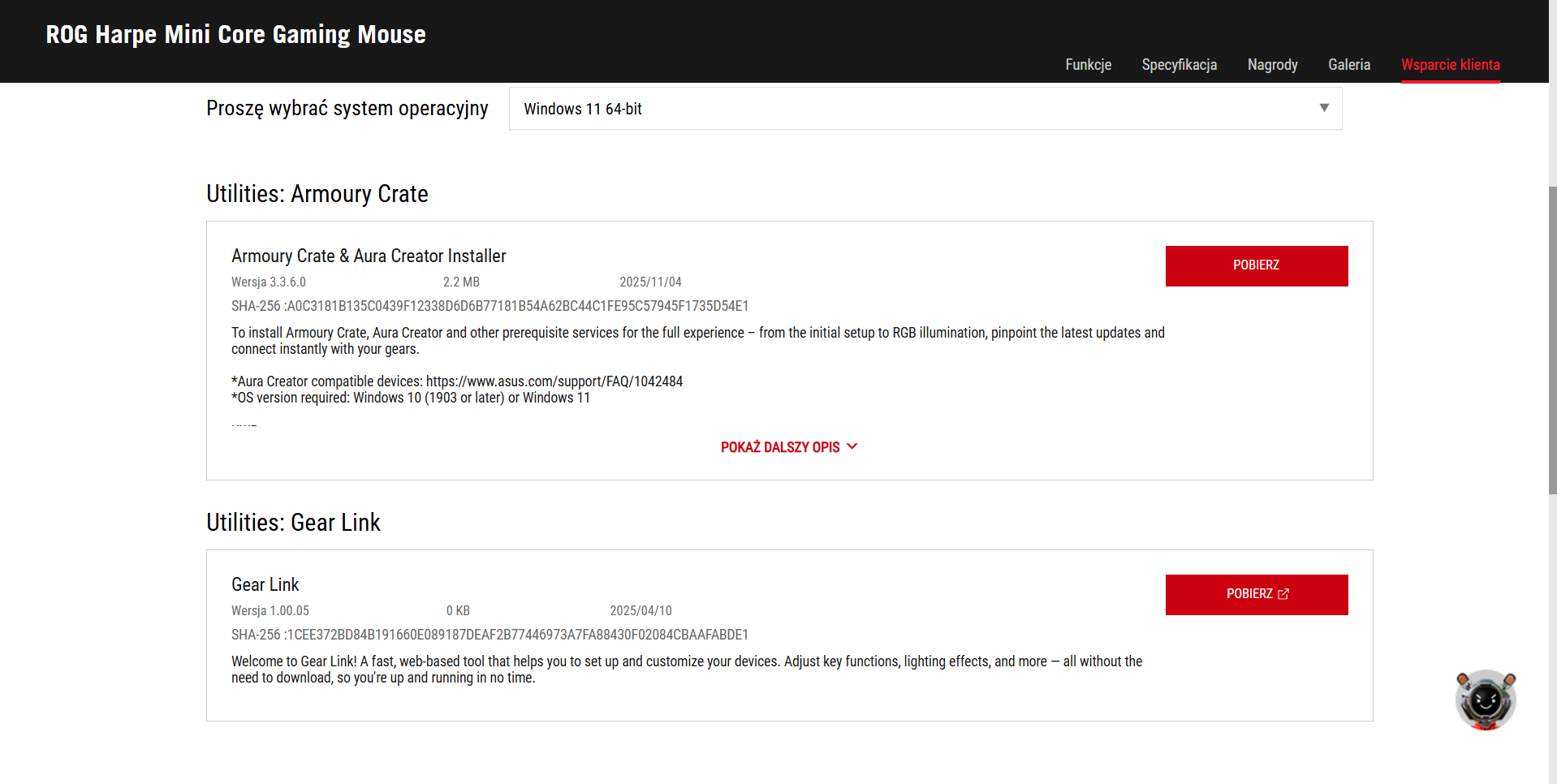Image resolution: width=1557 pixels, height=784 pixels.
Task: Click the page vertical scrollbar thumb
Action: [1552, 341]
